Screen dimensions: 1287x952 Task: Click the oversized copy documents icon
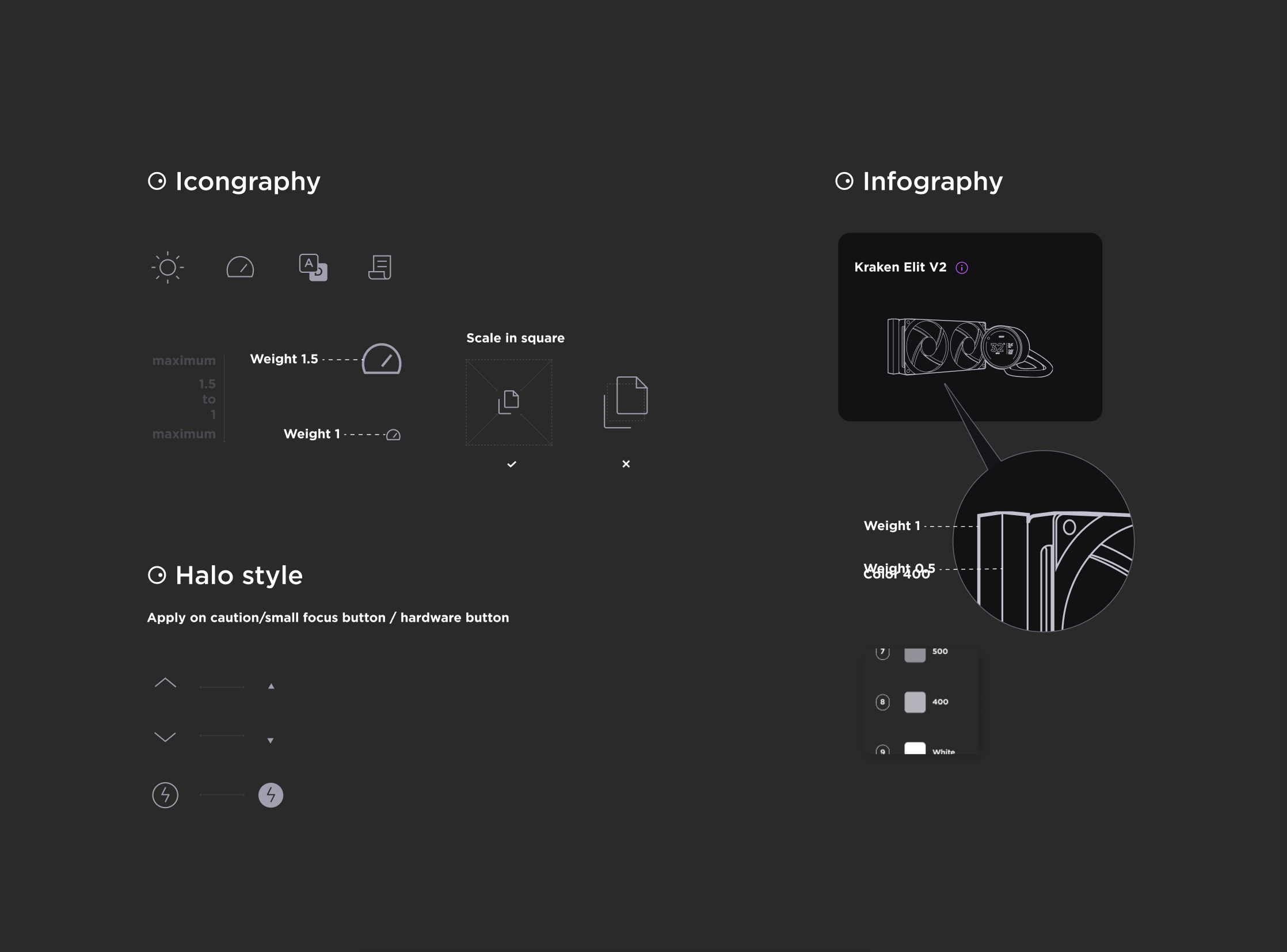(x=625, y=402)
